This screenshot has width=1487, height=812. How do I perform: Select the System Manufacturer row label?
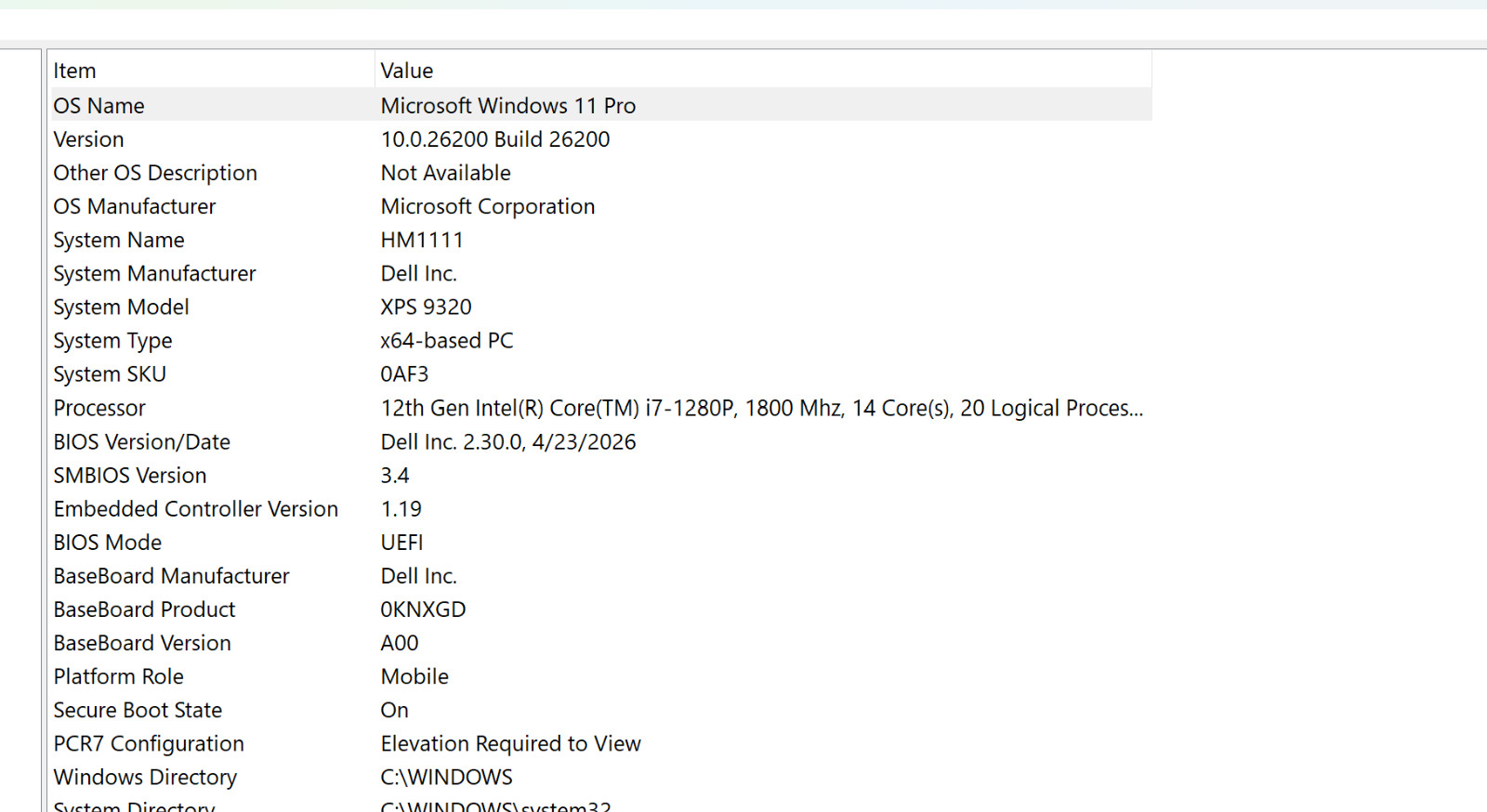154,273
